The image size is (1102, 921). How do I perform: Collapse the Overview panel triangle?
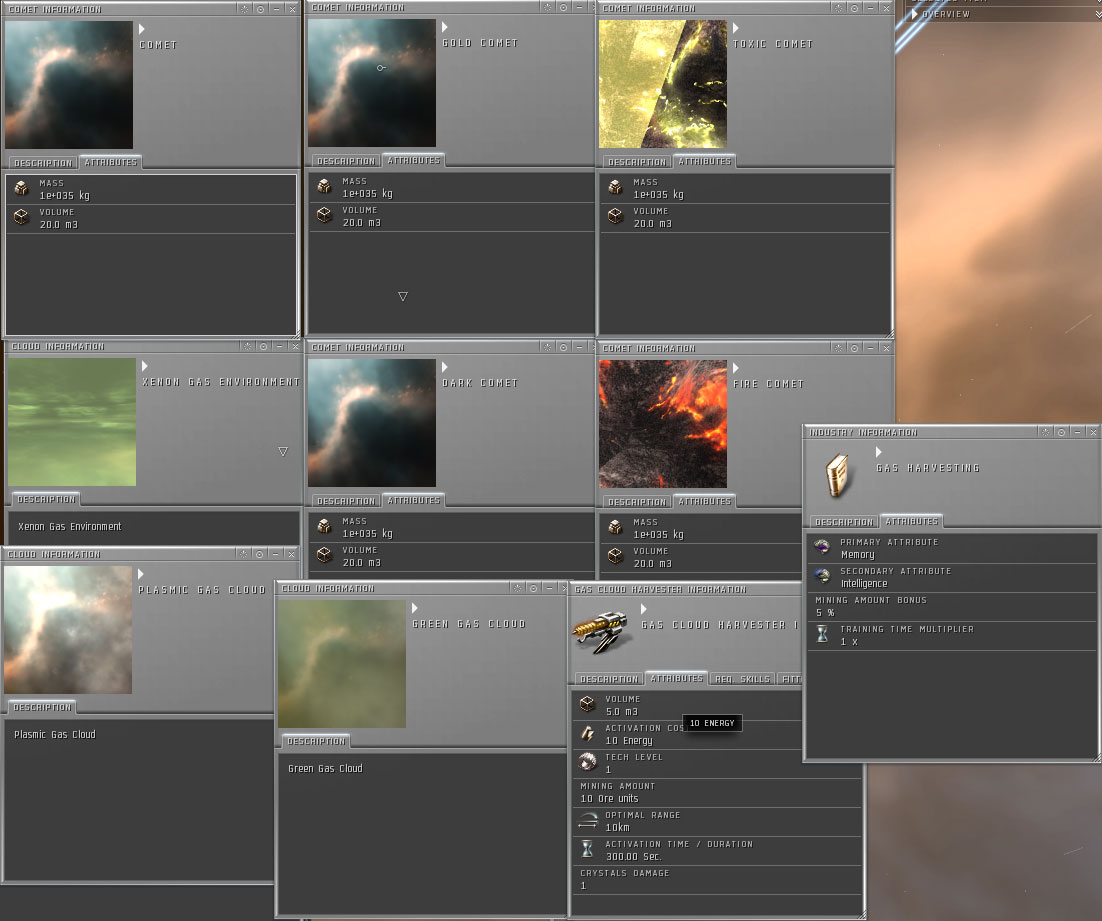pos(914,13)
